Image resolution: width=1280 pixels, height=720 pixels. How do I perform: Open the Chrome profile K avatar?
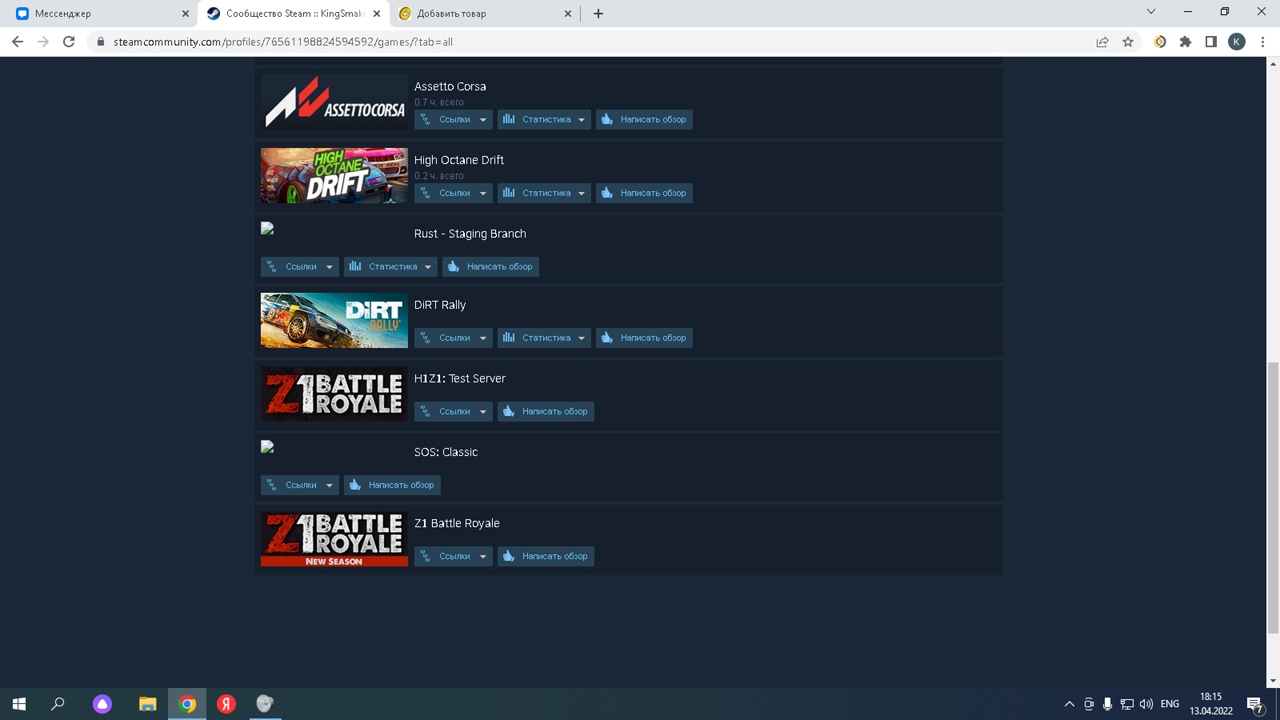click(1237, 42)
